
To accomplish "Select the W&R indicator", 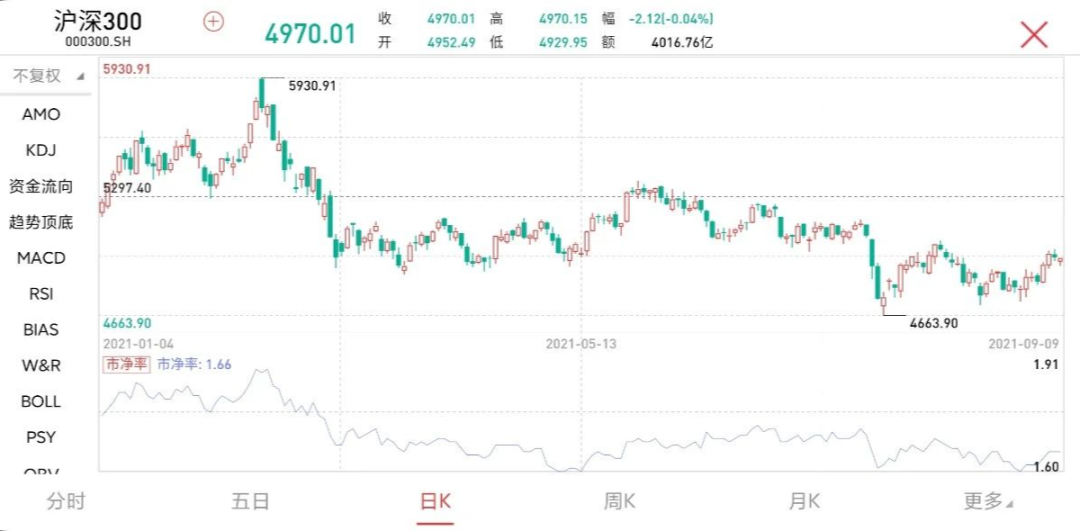I will [41, 366].
